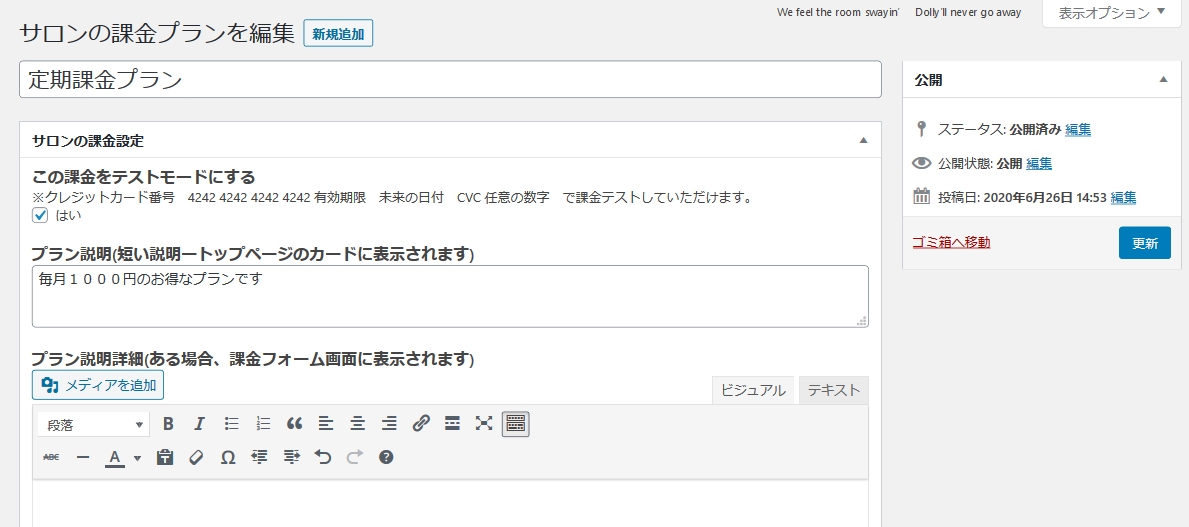Redo the last undone edit
Viewport: 1189px width, 527px height.
[x=354, y=457]
